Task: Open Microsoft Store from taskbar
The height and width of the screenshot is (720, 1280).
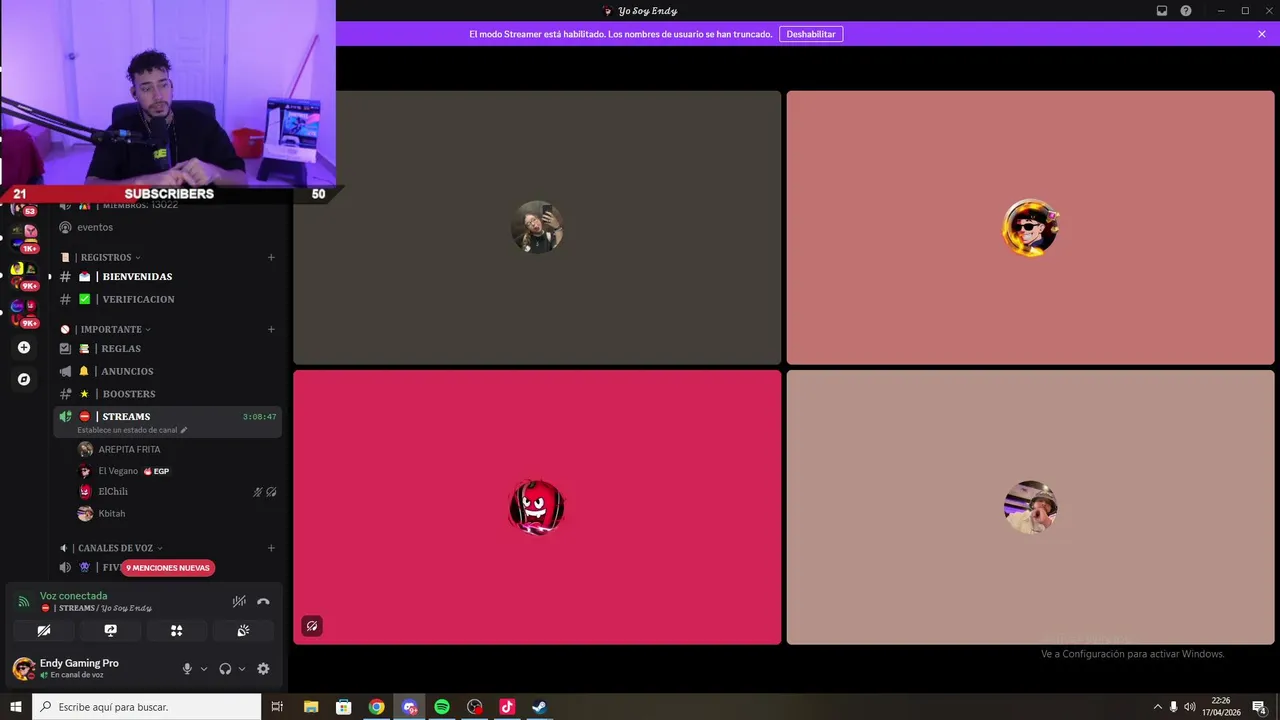Action: coord(343,707)
